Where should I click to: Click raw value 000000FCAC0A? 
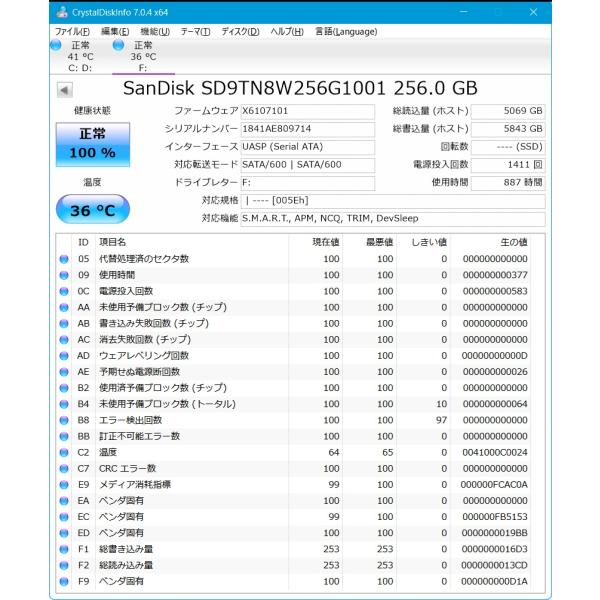[494, 485]
